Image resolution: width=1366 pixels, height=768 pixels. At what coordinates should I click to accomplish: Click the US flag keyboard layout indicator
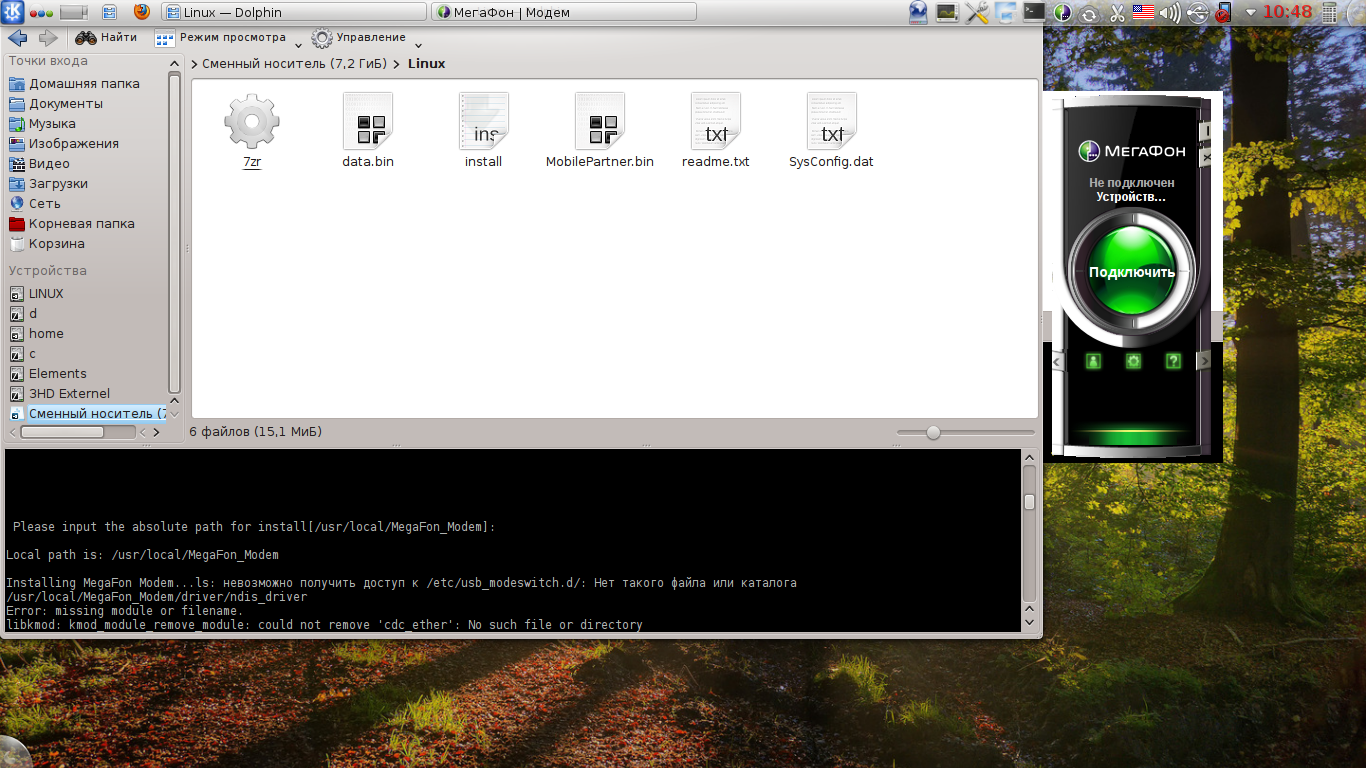(1143, 13)
